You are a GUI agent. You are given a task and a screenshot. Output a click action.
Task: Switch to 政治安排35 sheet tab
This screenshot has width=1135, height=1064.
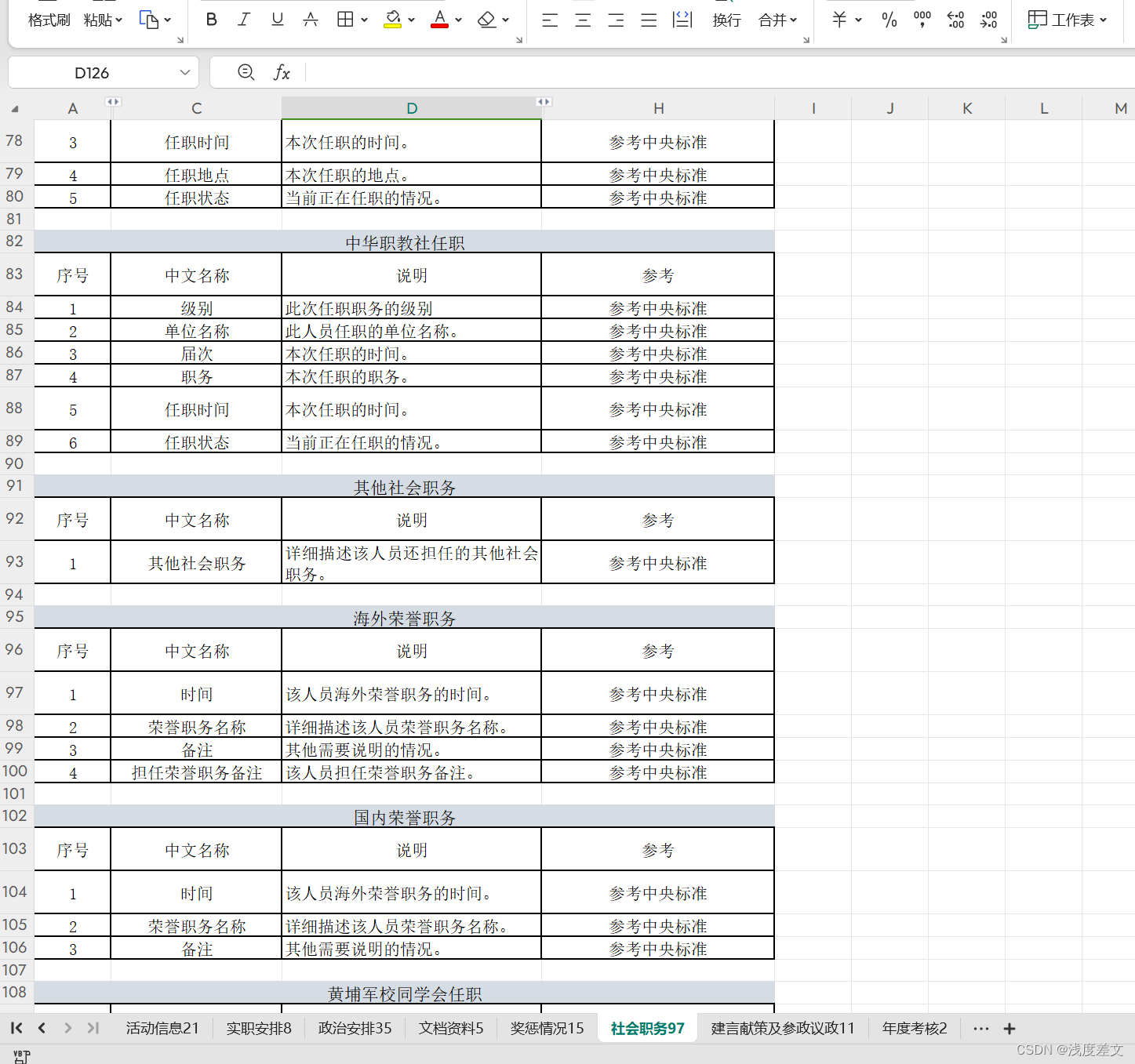355,1028
